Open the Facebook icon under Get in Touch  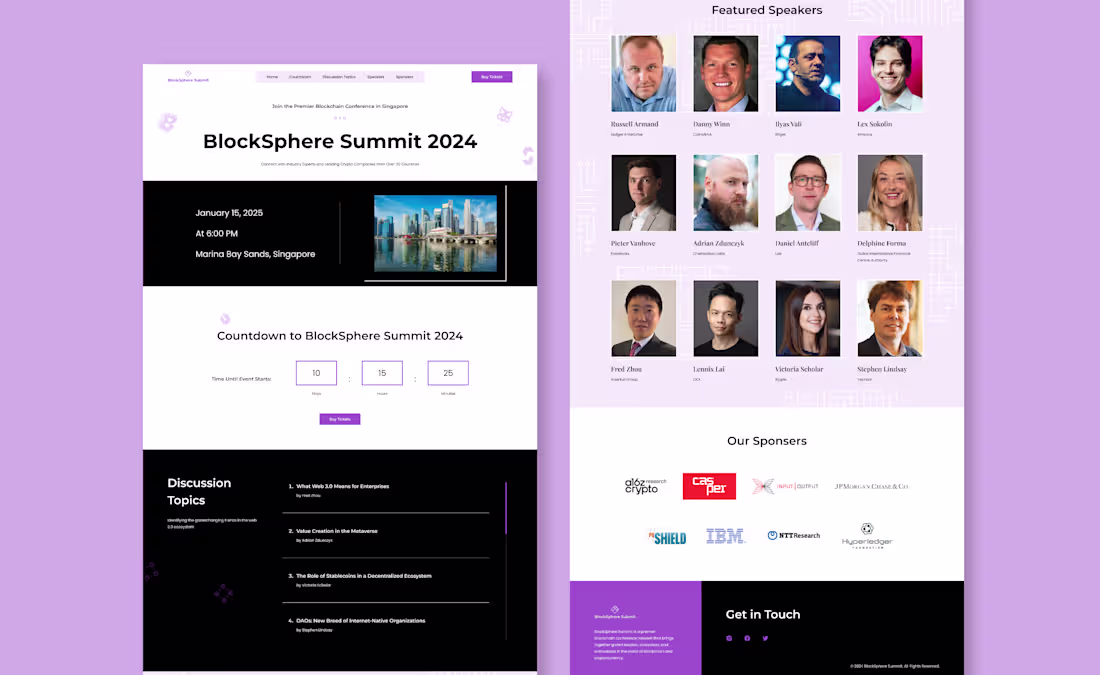[747, 638]
